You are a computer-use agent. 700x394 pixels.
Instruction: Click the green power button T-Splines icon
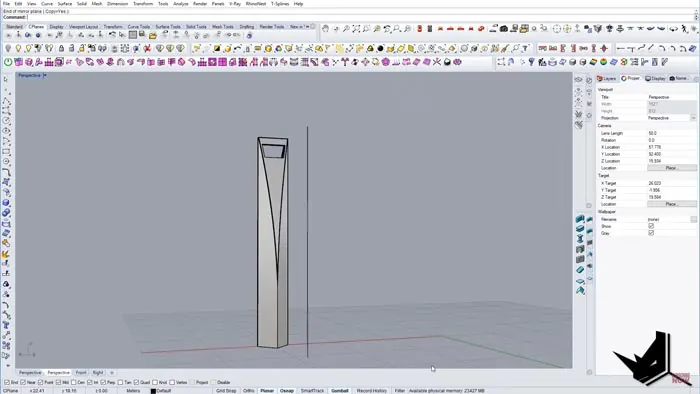point(8,62)
